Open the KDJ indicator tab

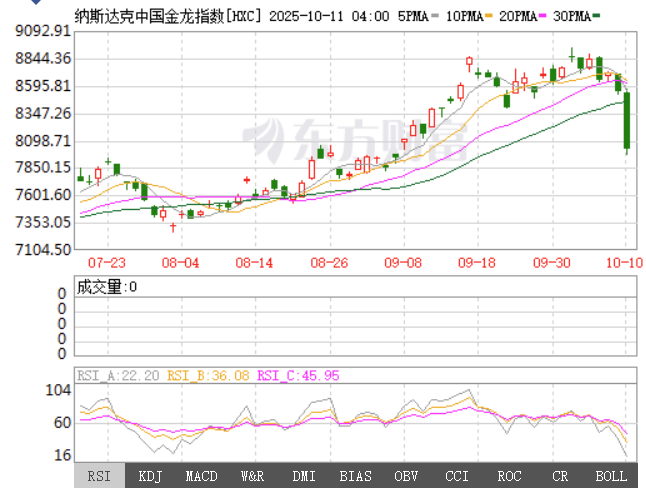tap(150, 476)
